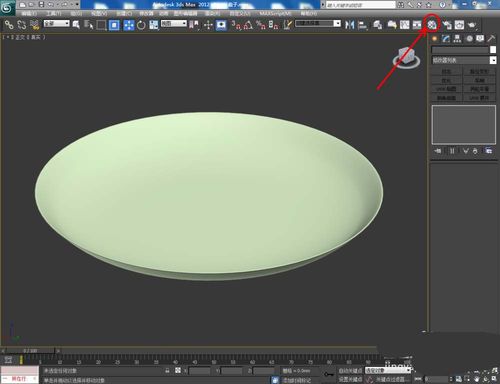
Task: Select the Select and Manipulate tool
Action: pyautogui.click(x=208, y=25)
